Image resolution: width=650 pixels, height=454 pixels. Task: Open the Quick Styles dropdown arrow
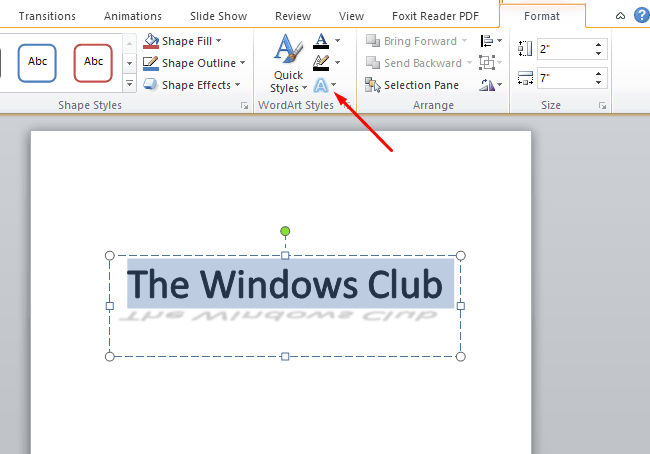[304, 88]
